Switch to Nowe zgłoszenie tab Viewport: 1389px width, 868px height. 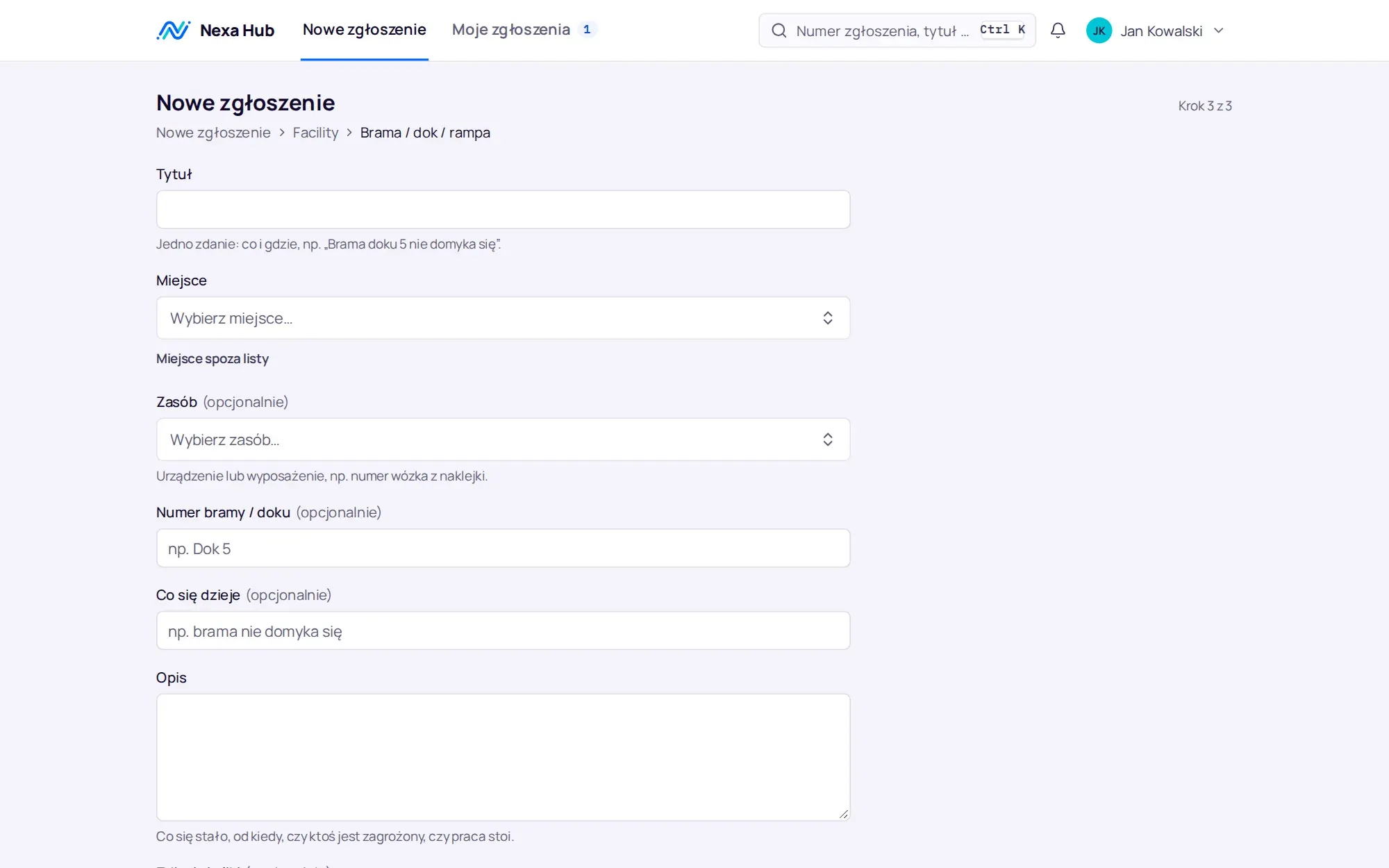click(x=364, y=30)
